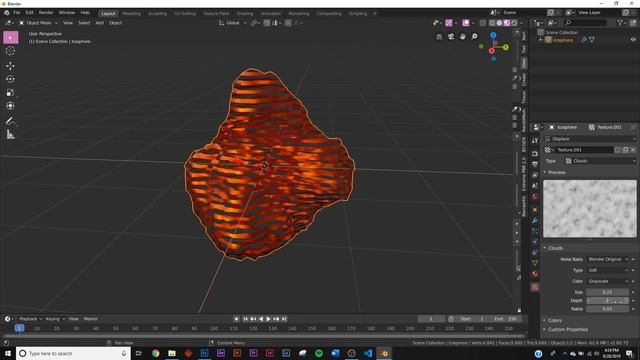Click the Size value field 0.25
Viewport: 640px width, 360px height.
tap(607, 292)
